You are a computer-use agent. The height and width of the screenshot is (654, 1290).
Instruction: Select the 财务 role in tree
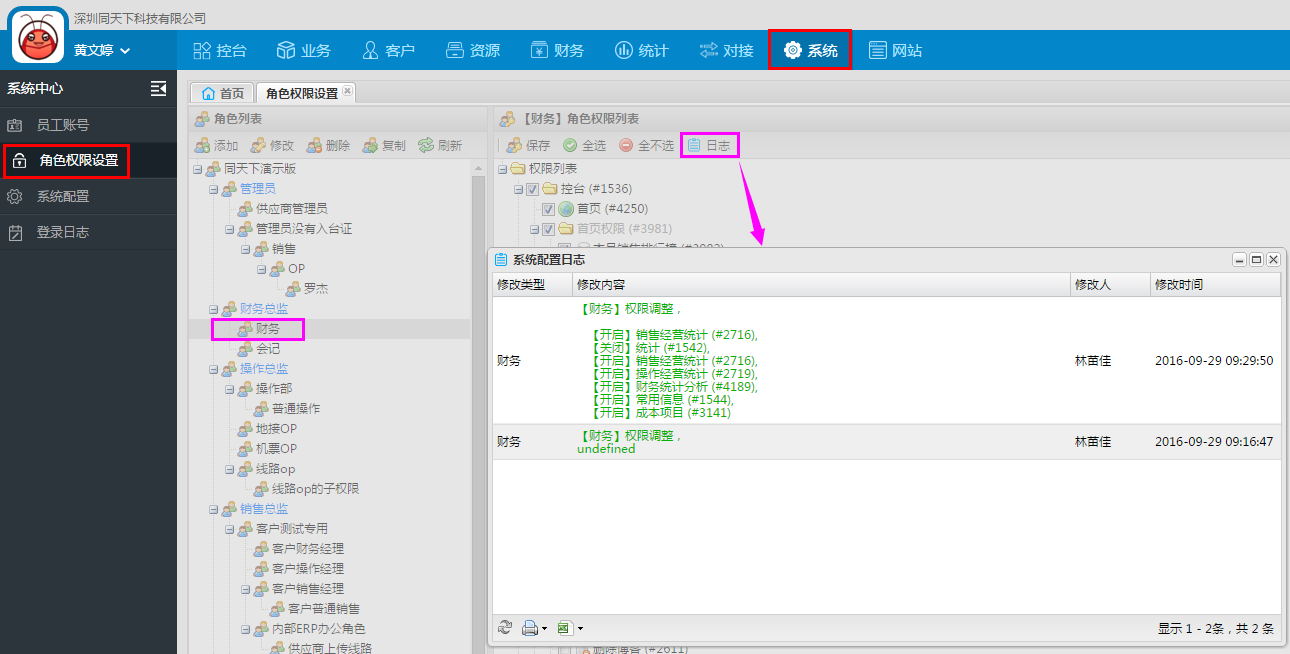(x=267, y=329)
